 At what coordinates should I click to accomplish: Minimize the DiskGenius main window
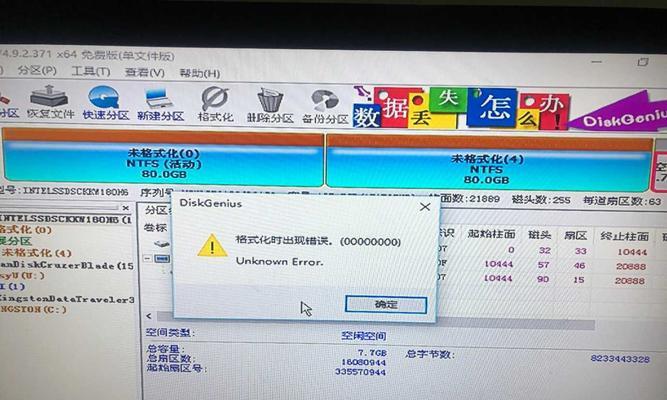(x=596, y=62)
